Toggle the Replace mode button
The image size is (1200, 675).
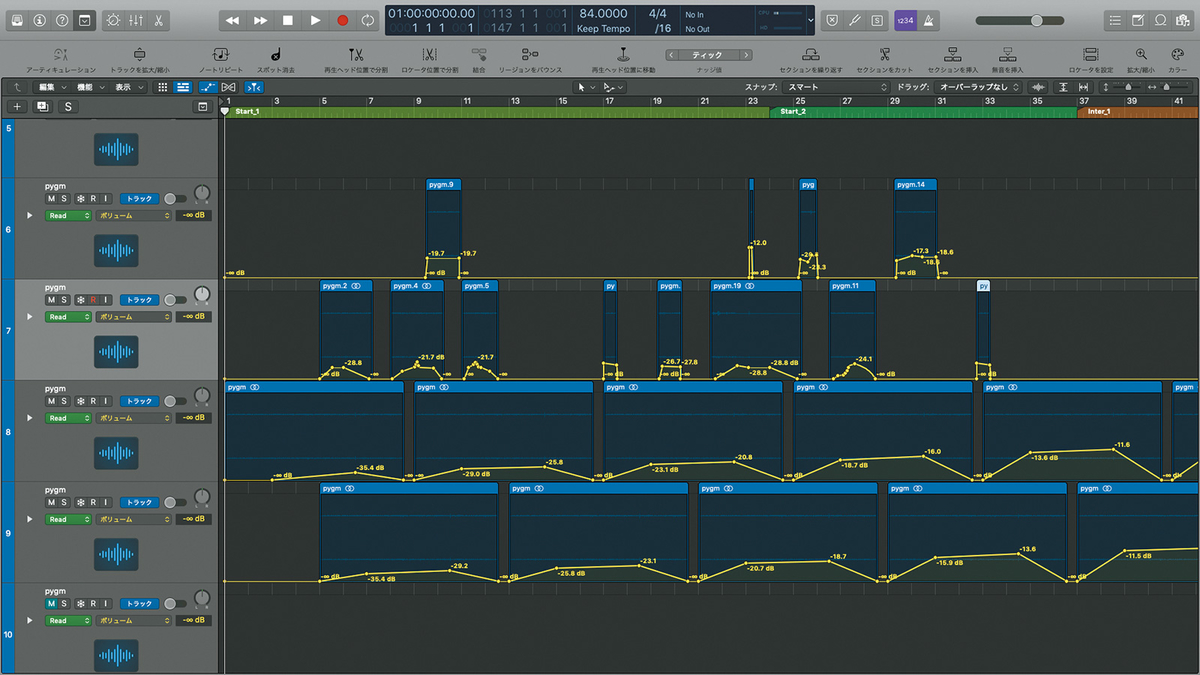tap(833, 20)
